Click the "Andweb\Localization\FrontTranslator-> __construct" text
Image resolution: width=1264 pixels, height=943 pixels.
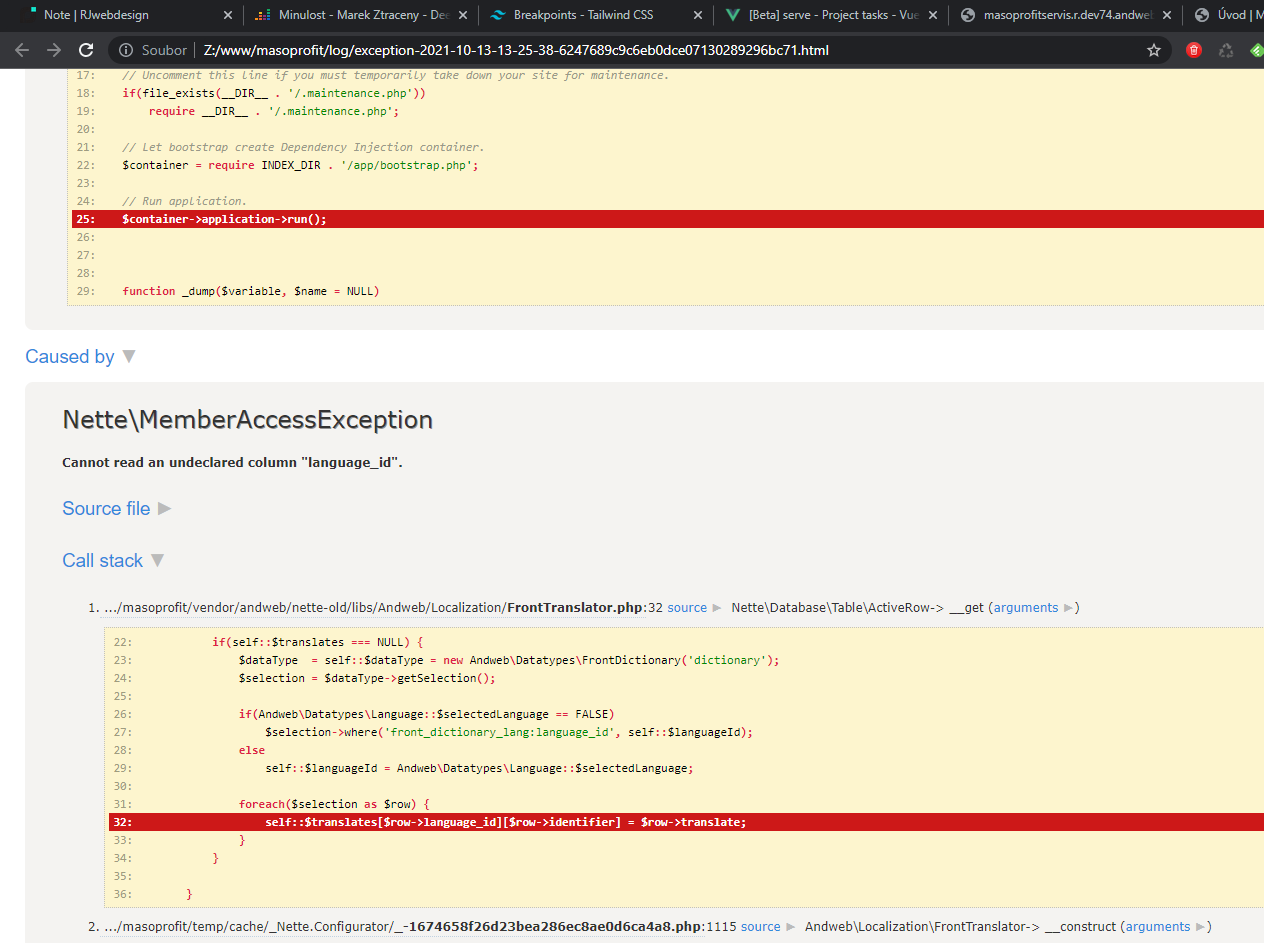(960, 927)
